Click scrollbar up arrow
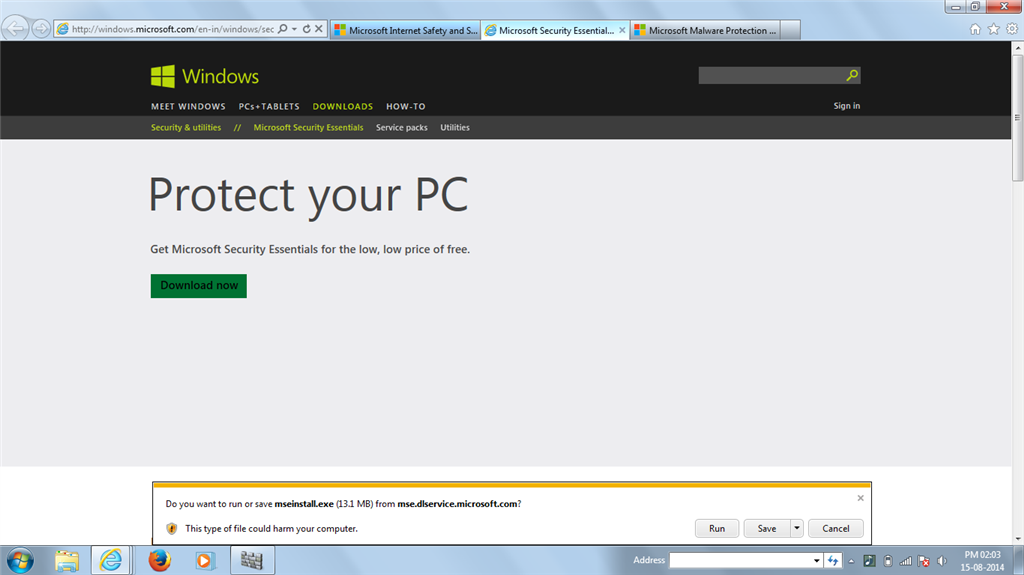Screen dimensions: 1024x575 coord(1017,48)
